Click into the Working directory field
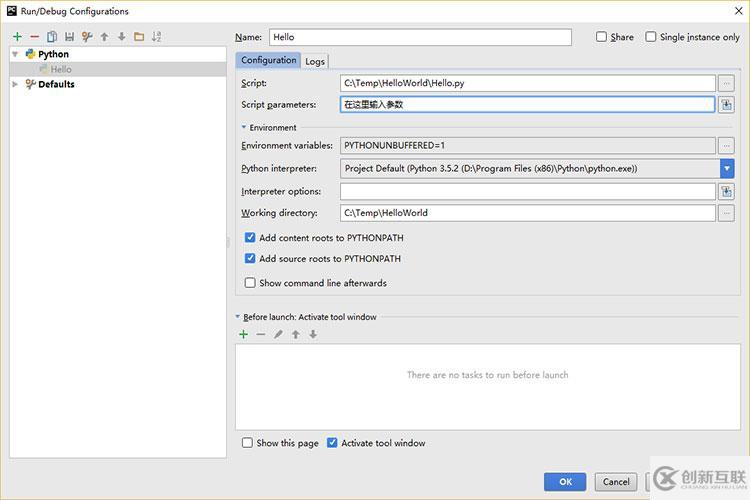 click(x=527, y=213)
